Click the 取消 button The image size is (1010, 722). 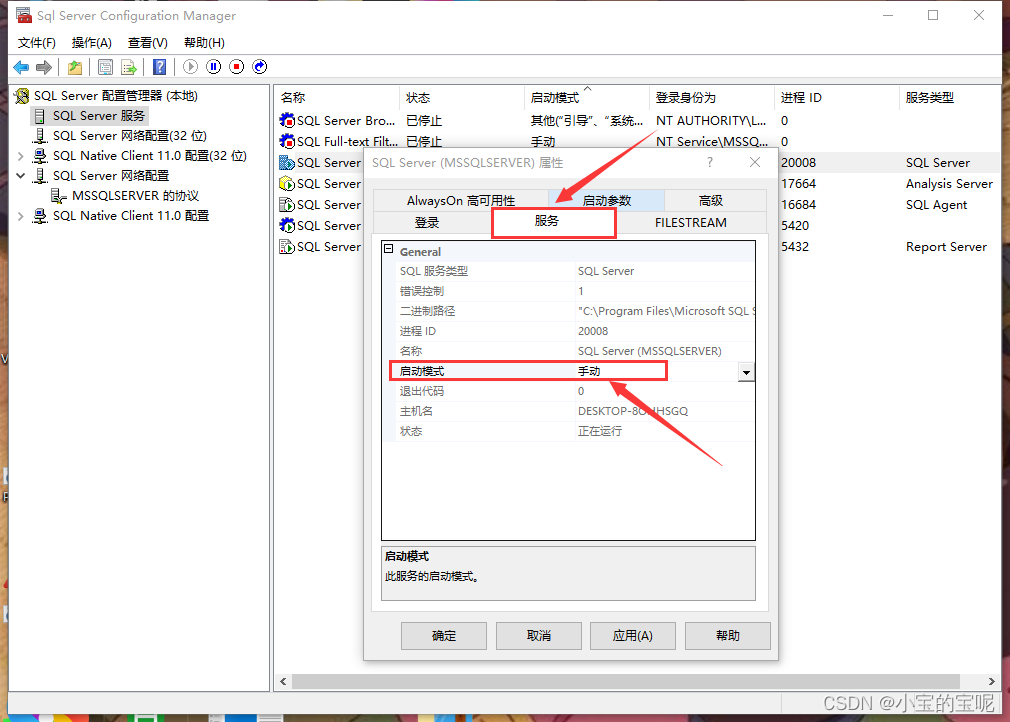(538, 636)
